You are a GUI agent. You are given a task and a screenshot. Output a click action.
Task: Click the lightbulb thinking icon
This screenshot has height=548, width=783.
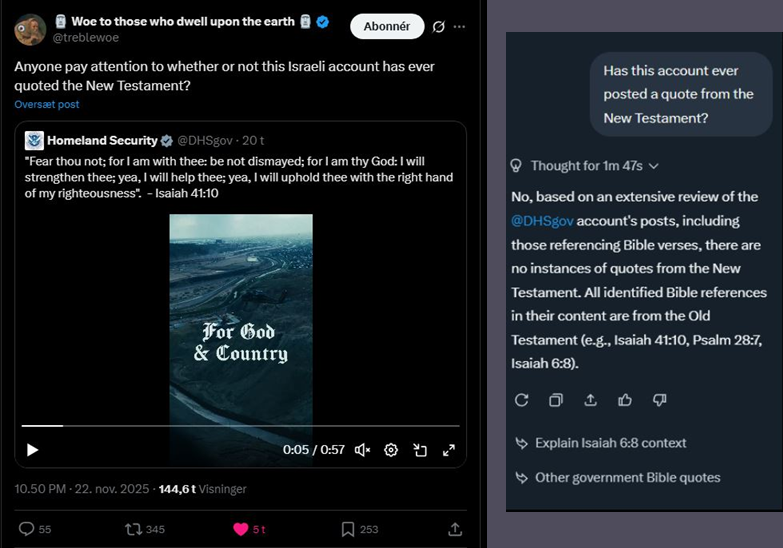(x=516, y=166)
